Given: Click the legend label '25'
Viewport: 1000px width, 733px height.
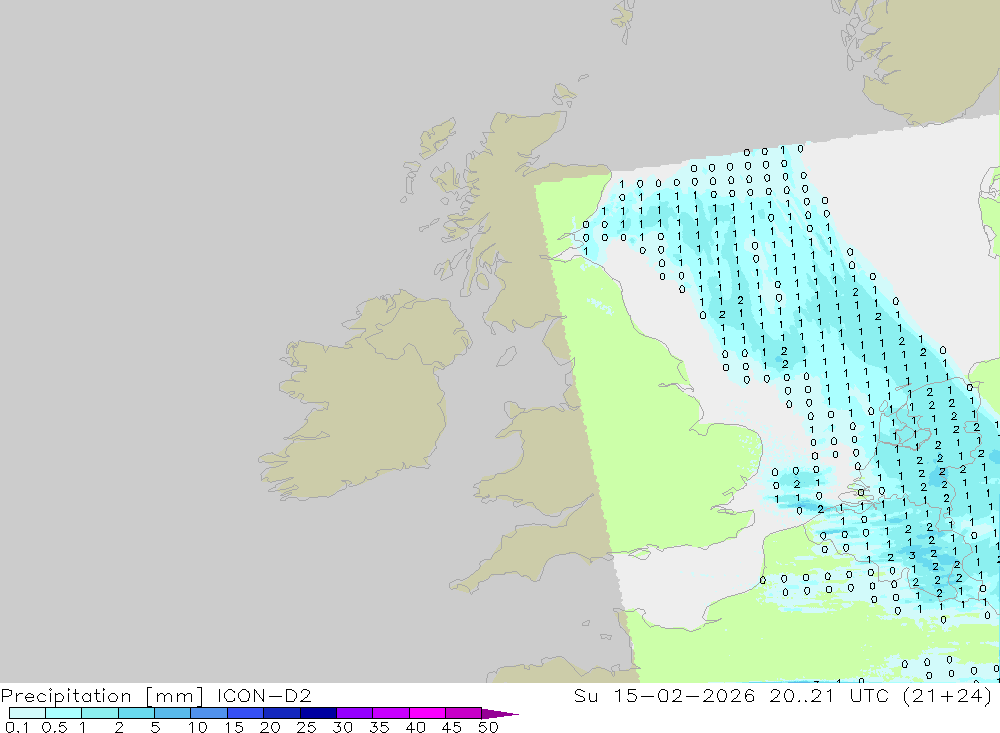Looking at the screenshot, I should [x=306, y=727].
